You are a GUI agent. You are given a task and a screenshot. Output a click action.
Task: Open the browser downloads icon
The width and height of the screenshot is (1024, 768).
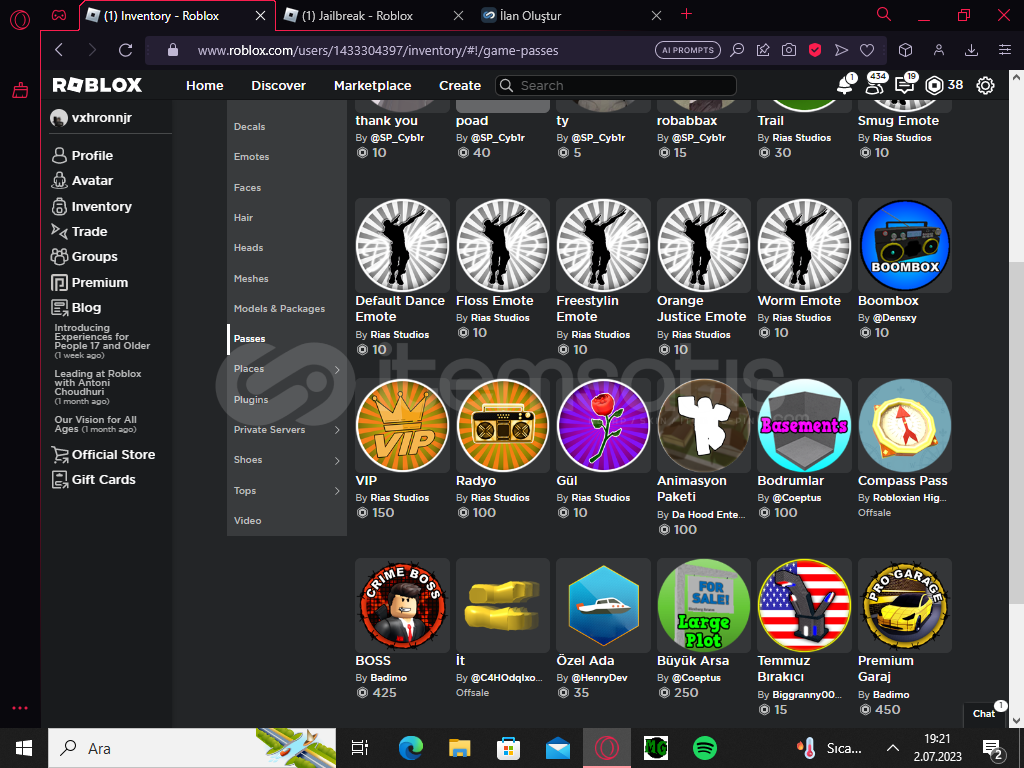971,50
